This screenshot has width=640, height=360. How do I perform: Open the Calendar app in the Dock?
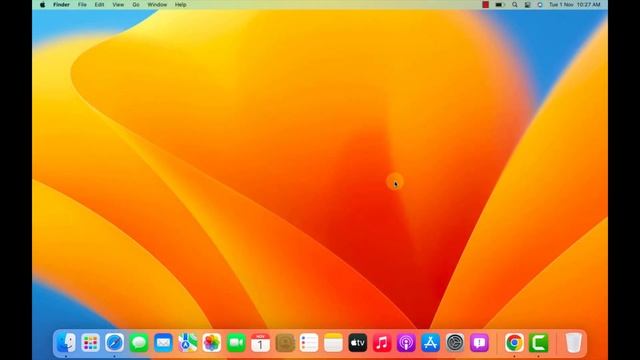tap(260, 342)
